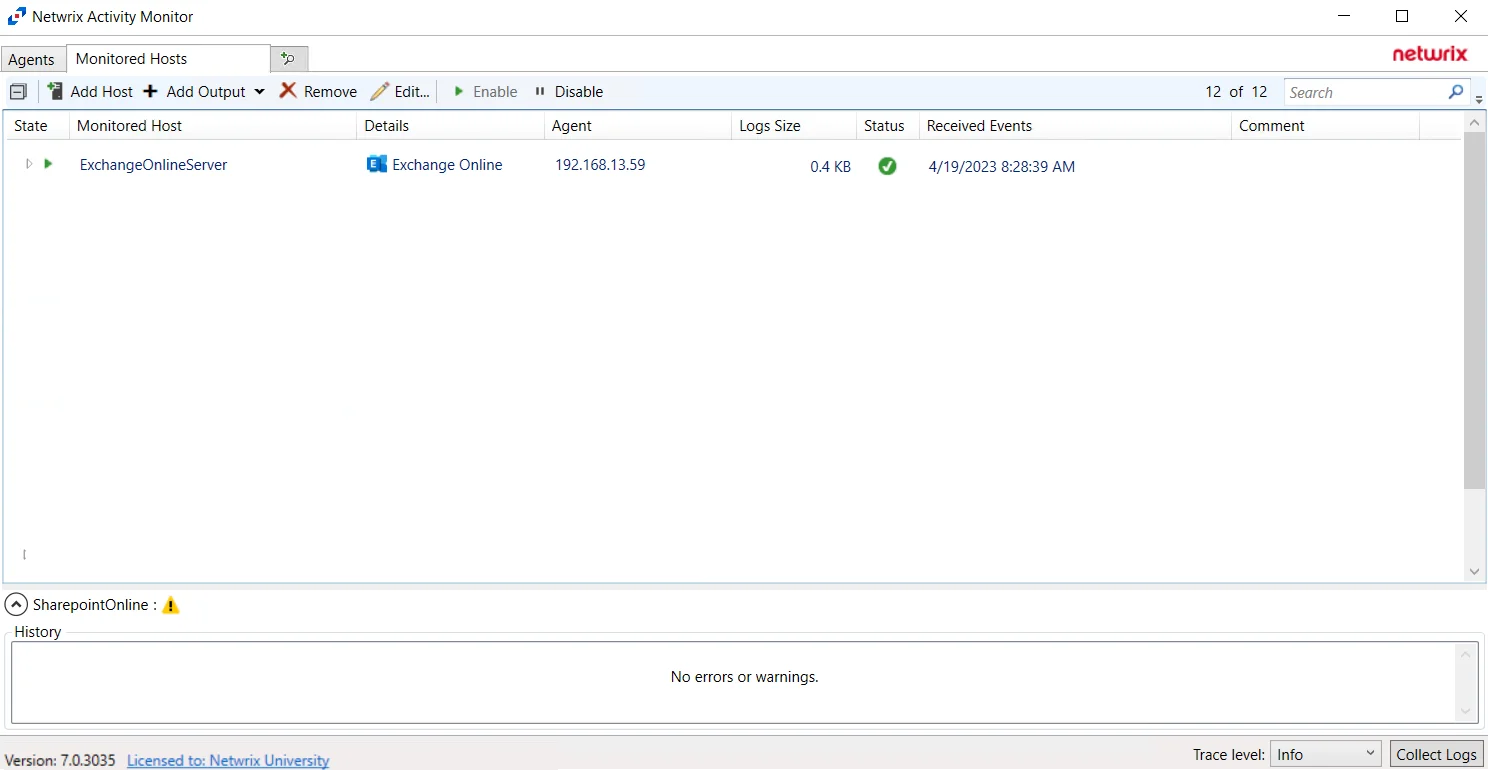Viewport: 1488px width, 770px height.
Task: Click received events time 4/19/2023 8:28:39 AM
Action: coord(1002,167)
